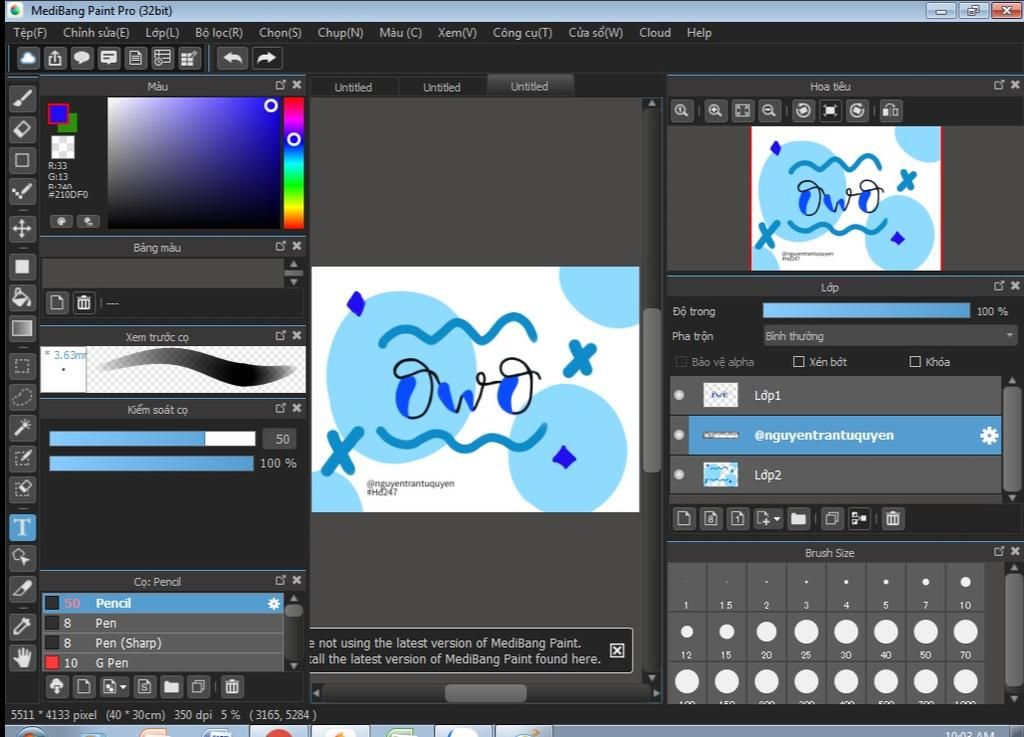Toggle Bảo vệ alpha checkbox
1024x737 pixels.
[x=681, y=362]
